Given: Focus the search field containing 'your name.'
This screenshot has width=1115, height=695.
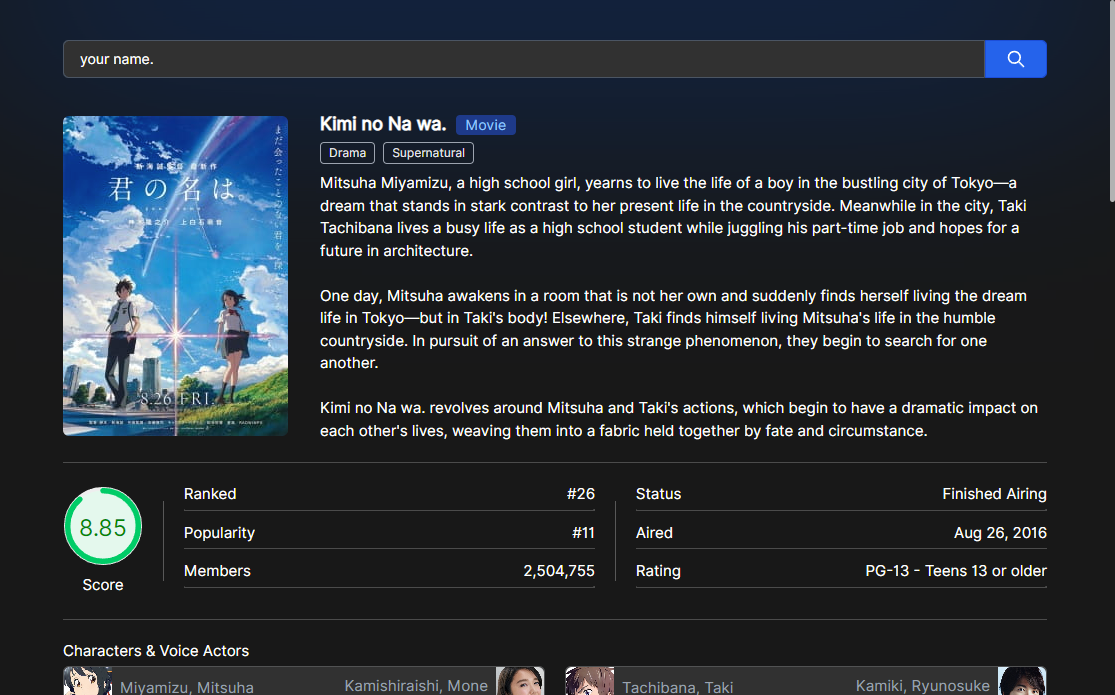Looking at the screenshot, I should [x=524, y=59].
